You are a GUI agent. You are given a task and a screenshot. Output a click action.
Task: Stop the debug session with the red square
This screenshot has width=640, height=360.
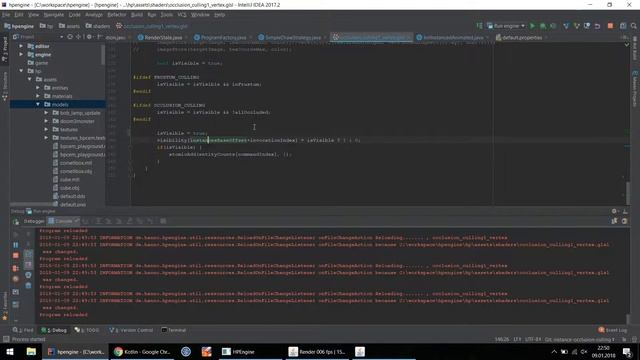pos(16,256)
